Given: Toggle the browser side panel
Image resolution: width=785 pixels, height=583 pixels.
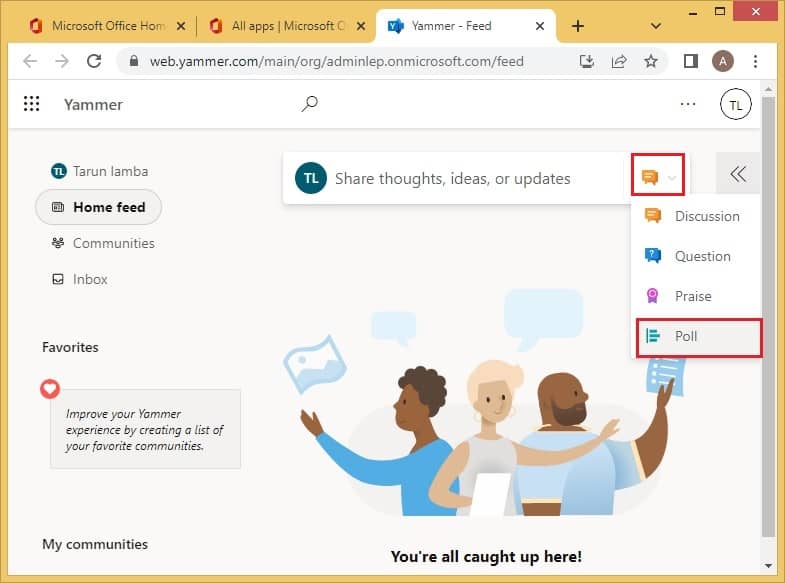Looking at the screenshot, I should point(691,61).
